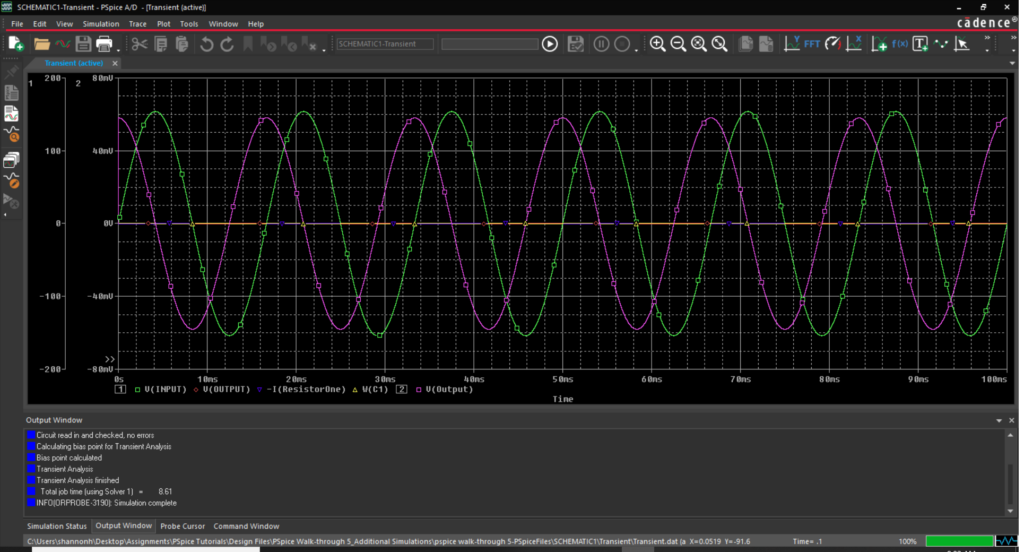Click the green simulation progress bar

pyautogui.click(x=959, y=541)
